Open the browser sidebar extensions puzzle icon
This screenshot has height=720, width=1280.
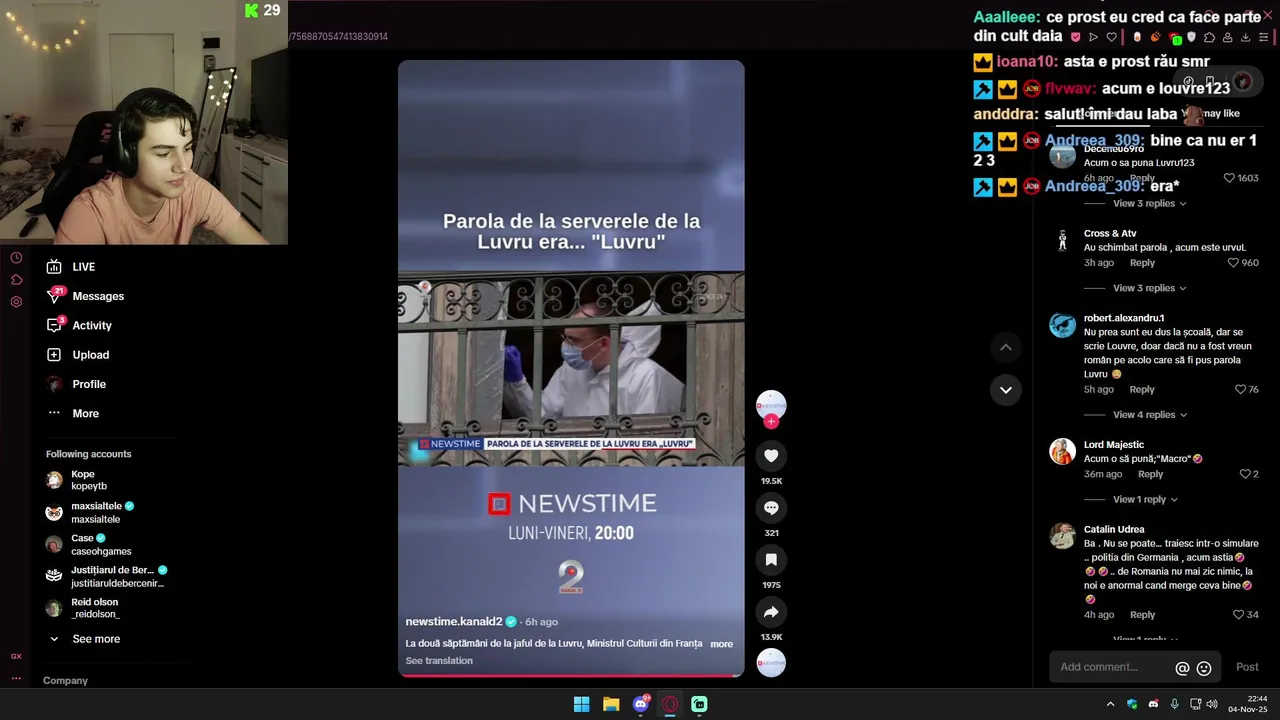click(16, 280)
